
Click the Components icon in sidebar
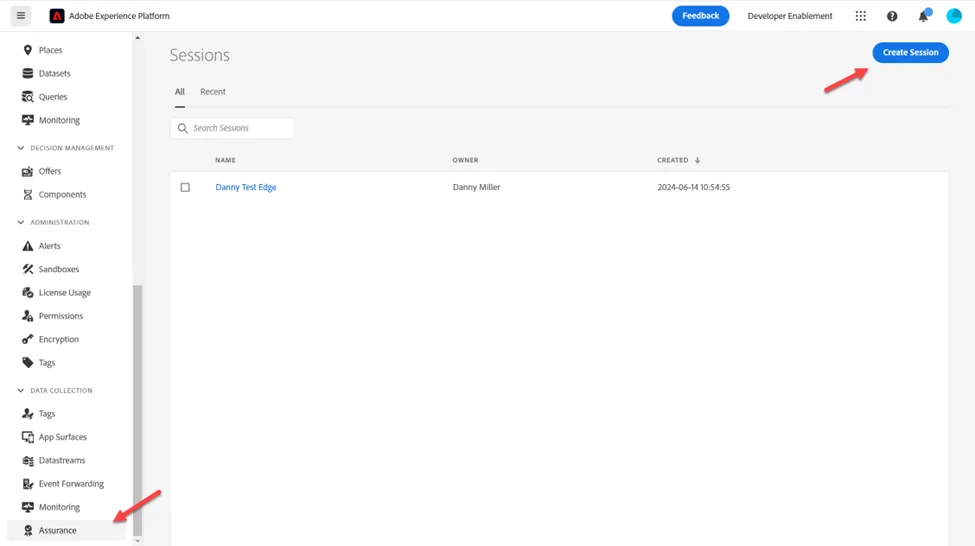click(x=27, y=195)
